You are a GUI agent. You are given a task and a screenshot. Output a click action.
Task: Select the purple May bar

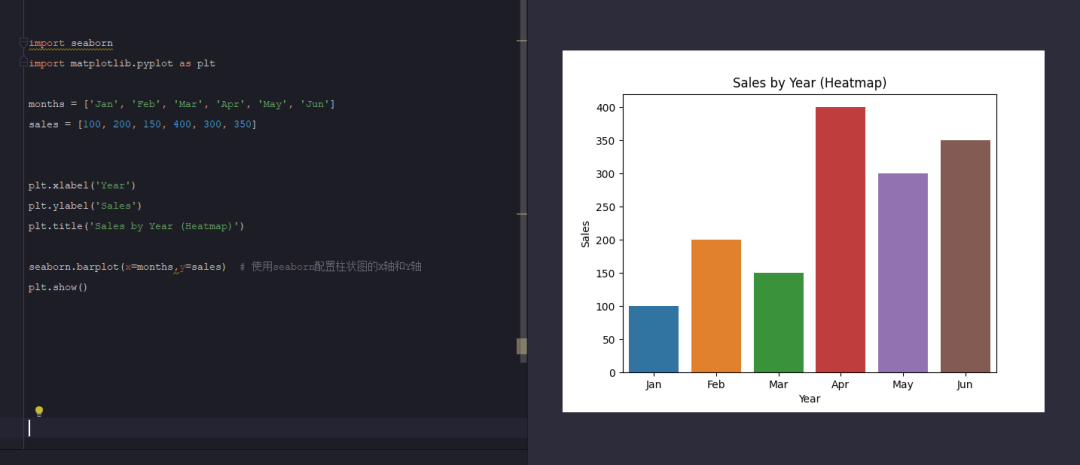tap(902, 273)
